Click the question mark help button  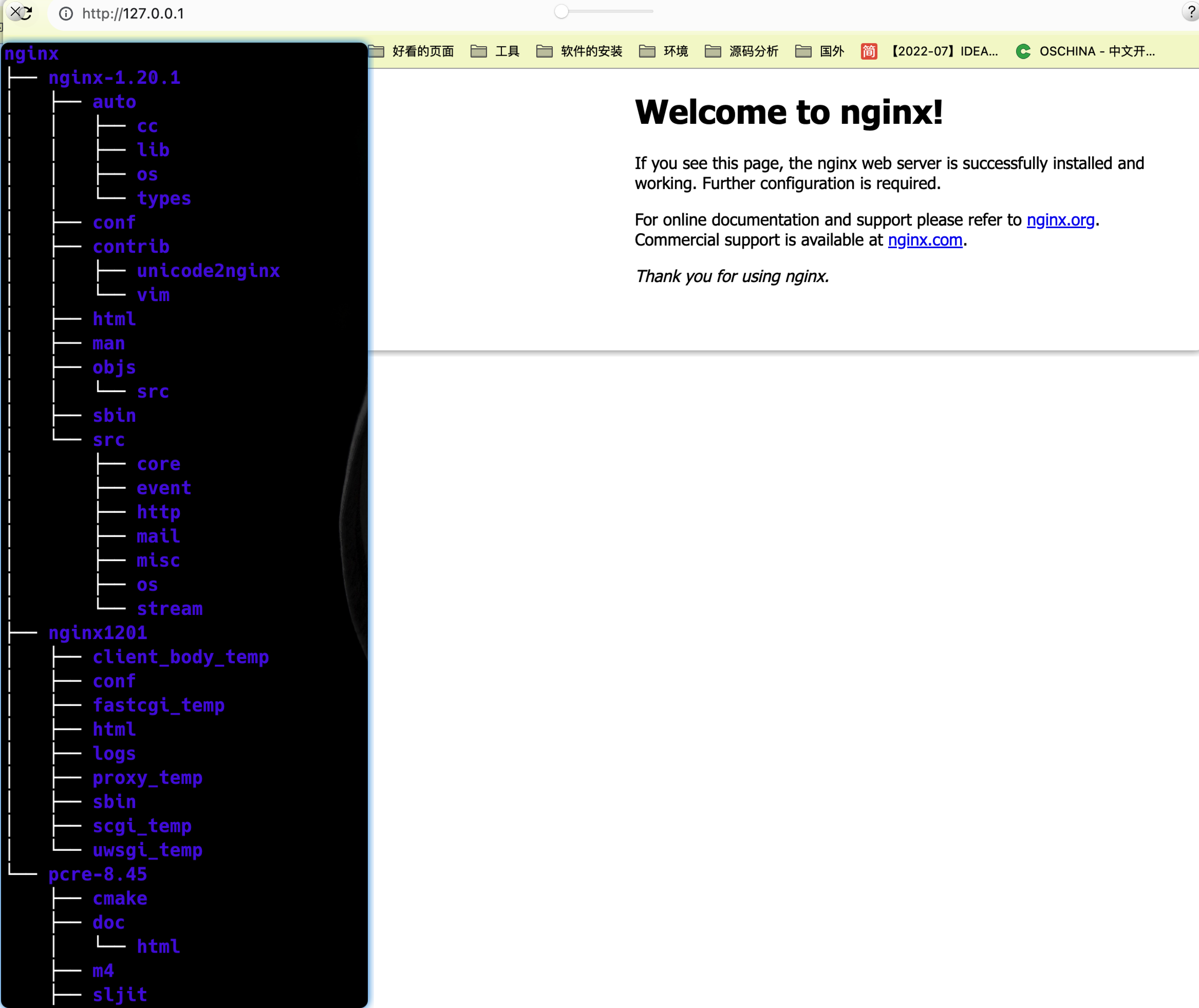1191,11
